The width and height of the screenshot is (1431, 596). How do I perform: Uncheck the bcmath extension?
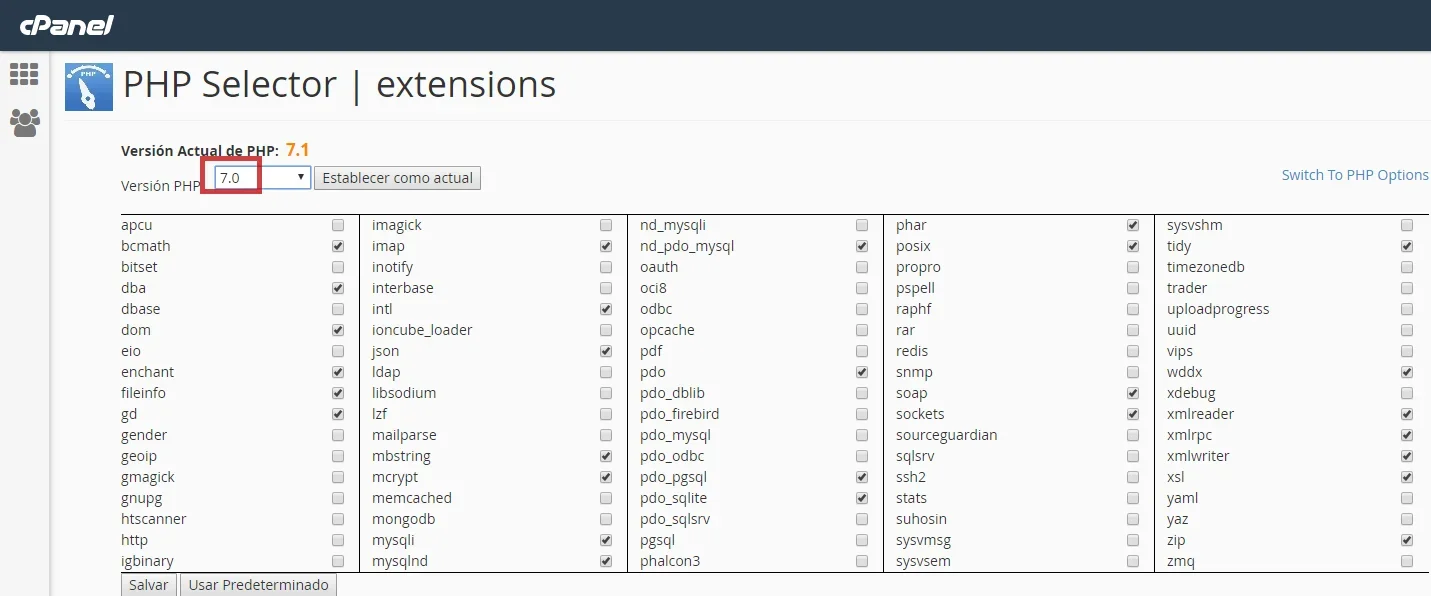coord(338,246)
